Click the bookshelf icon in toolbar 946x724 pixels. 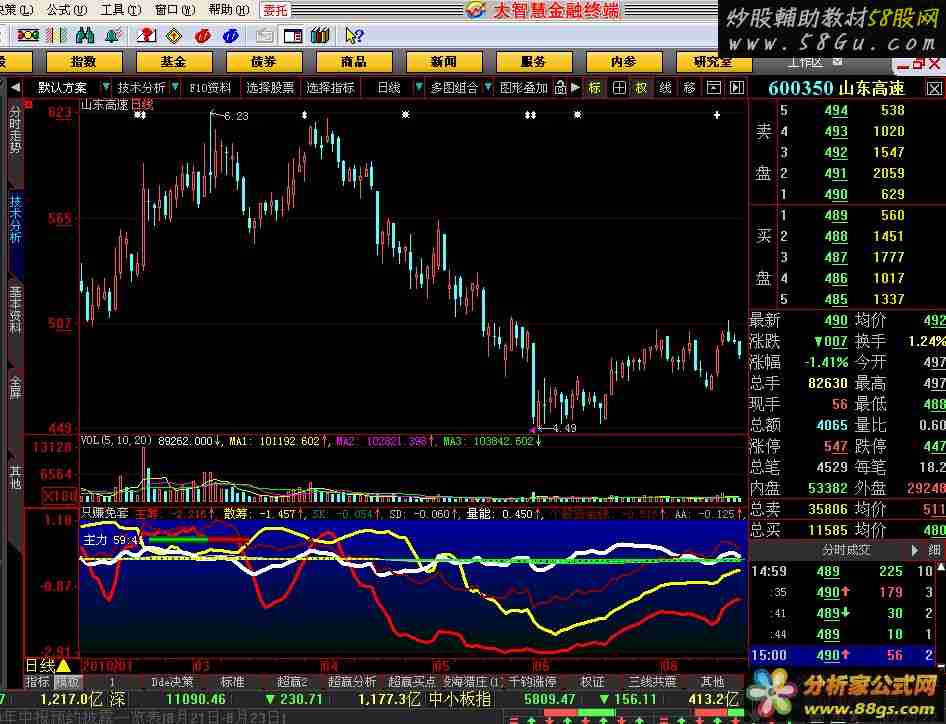click(x=320, y=36)
